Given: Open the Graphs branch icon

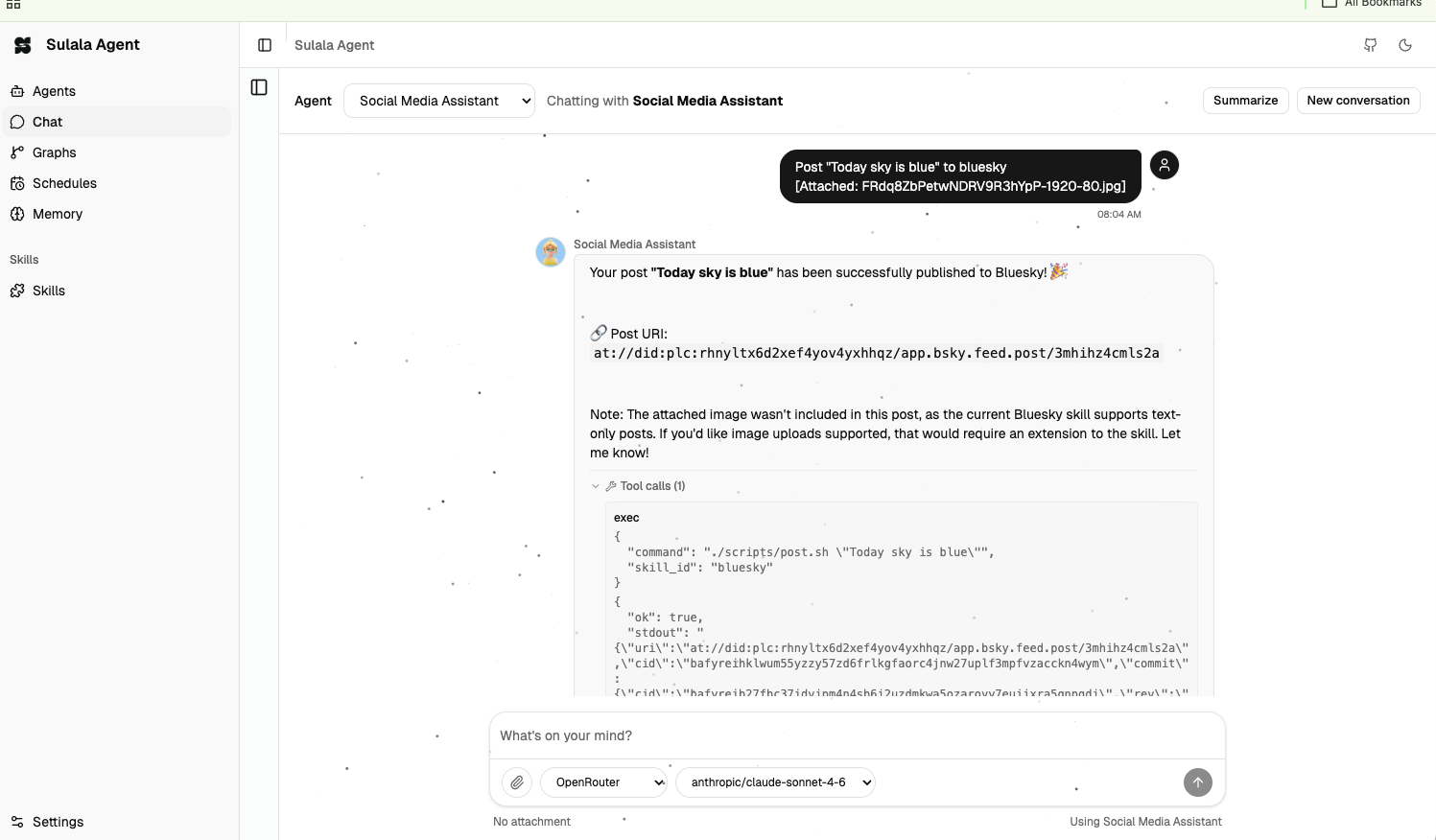Looking at the screenshot, I should point(17,152).
